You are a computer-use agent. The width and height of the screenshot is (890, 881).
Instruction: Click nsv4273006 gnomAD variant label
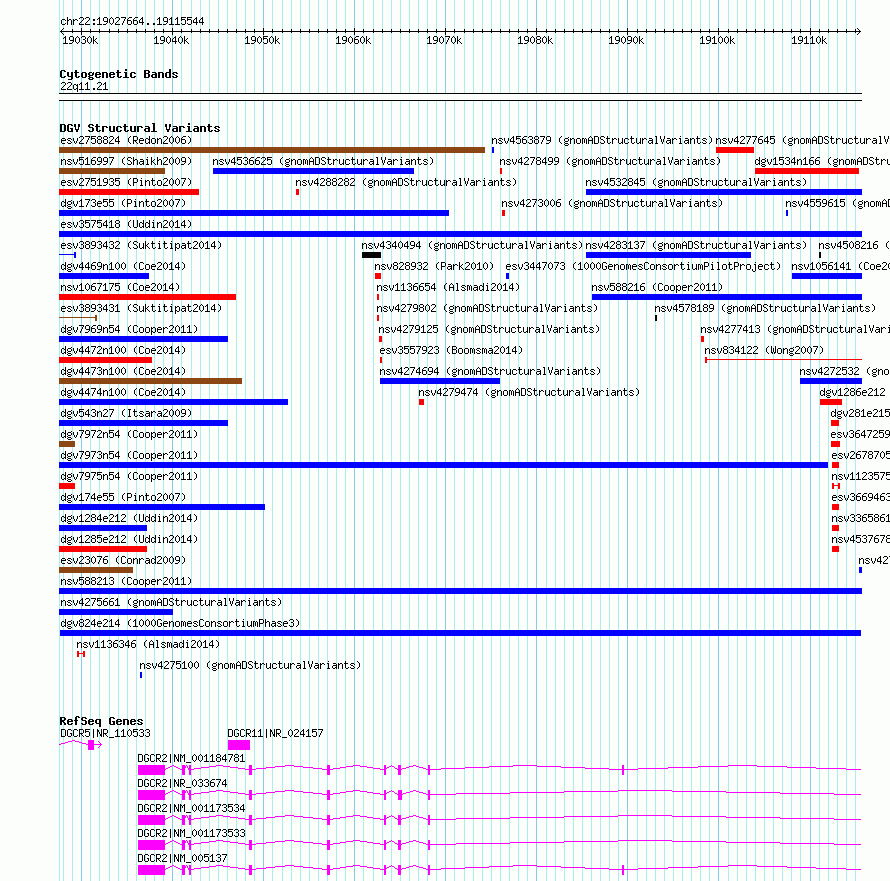click(x=612, y=203)
